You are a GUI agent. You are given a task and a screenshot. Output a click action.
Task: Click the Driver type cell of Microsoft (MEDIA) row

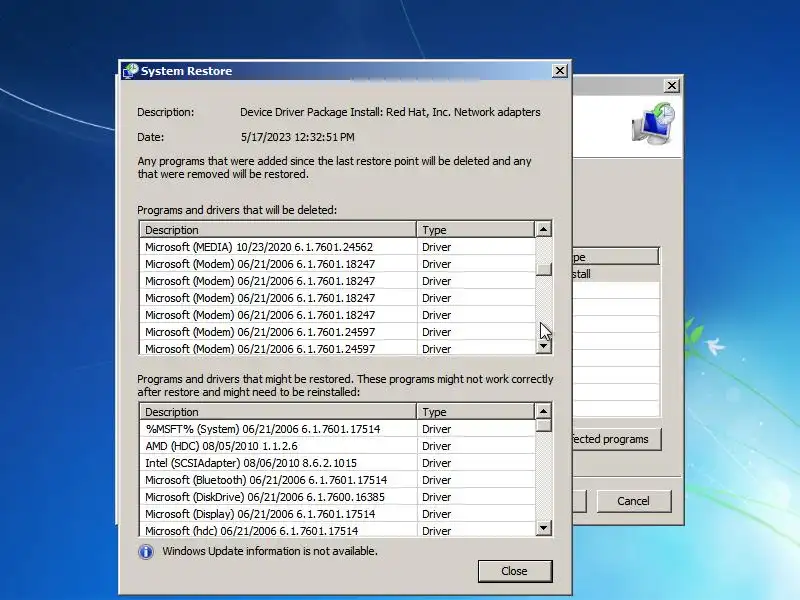click(476, 247)
